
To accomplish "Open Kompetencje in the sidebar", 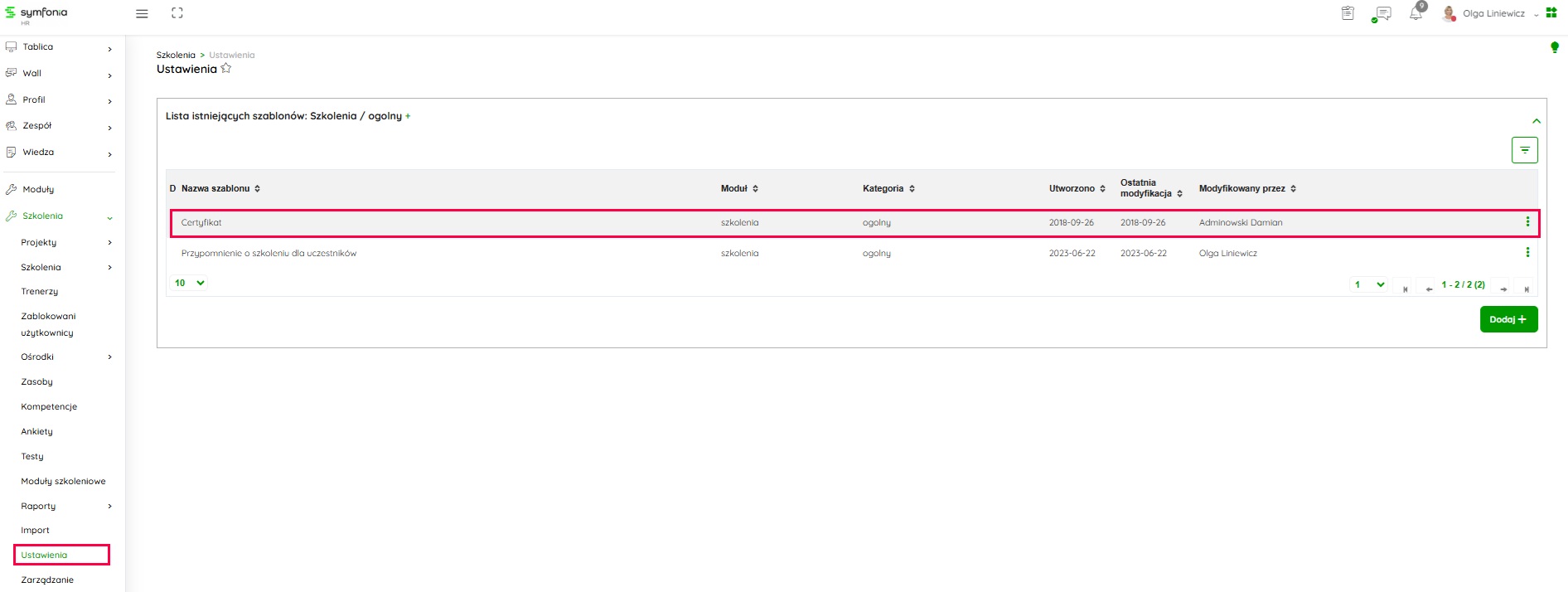I will (x=49, y=407).
